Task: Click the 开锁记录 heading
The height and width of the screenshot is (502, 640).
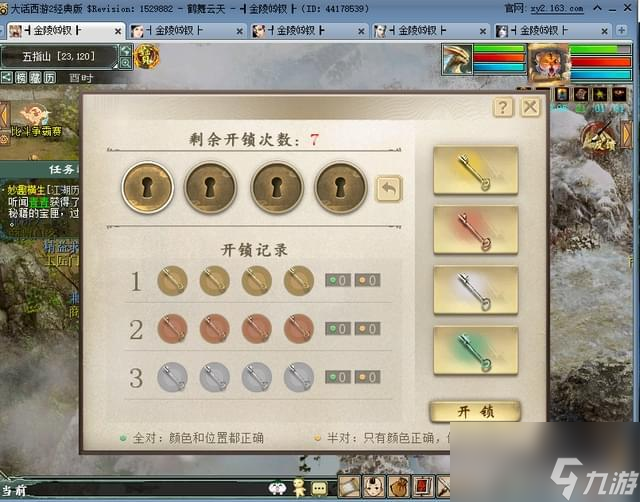Action: [254, 250]
